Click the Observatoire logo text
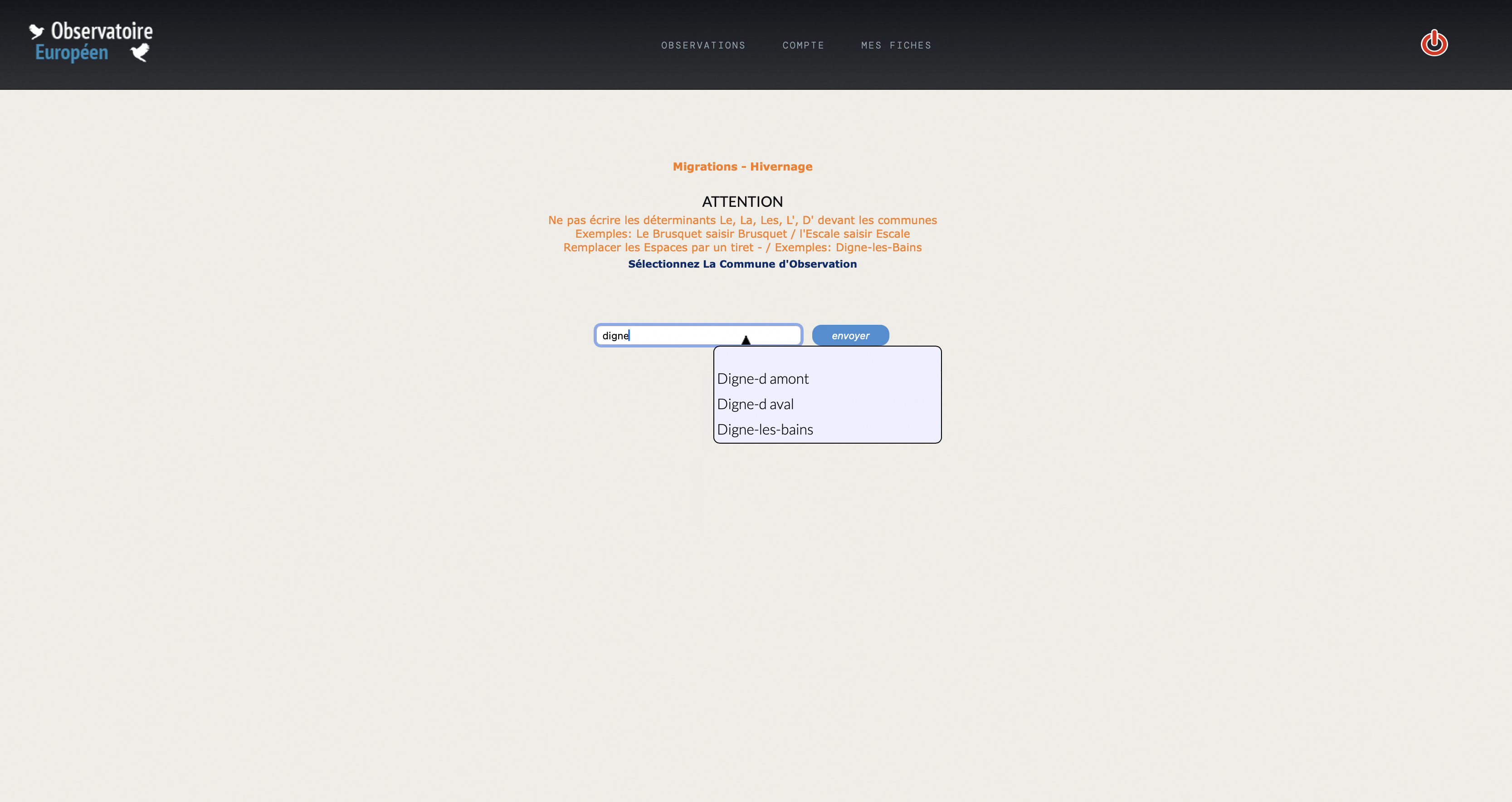 point(102,30)
